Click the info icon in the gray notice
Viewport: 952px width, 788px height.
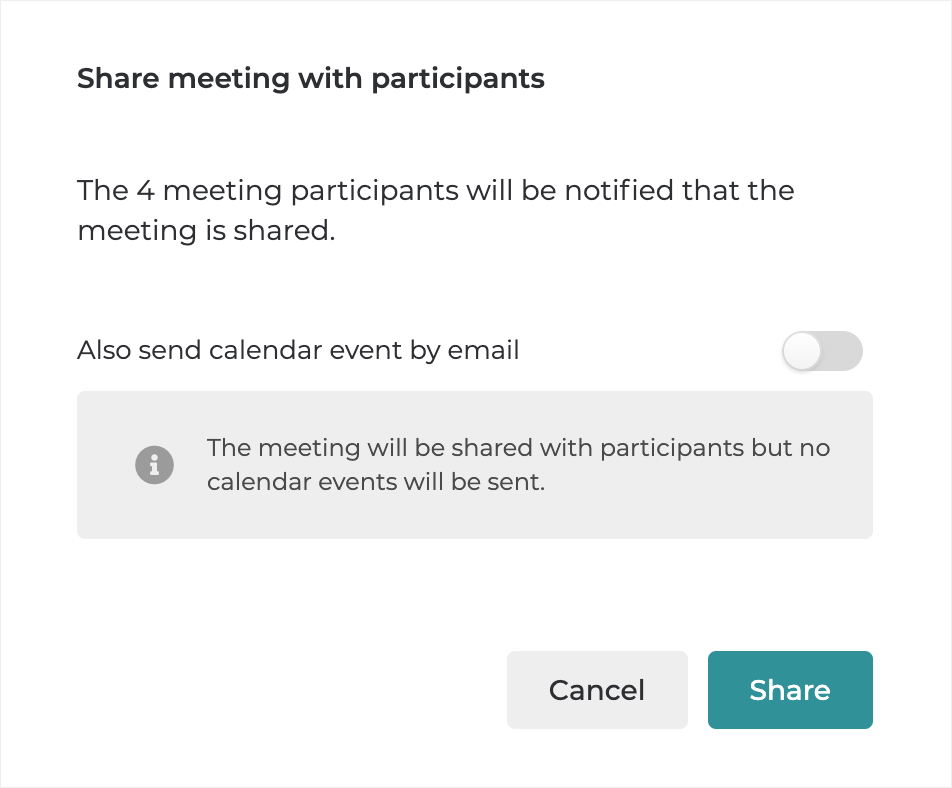(x=154, y=465)
